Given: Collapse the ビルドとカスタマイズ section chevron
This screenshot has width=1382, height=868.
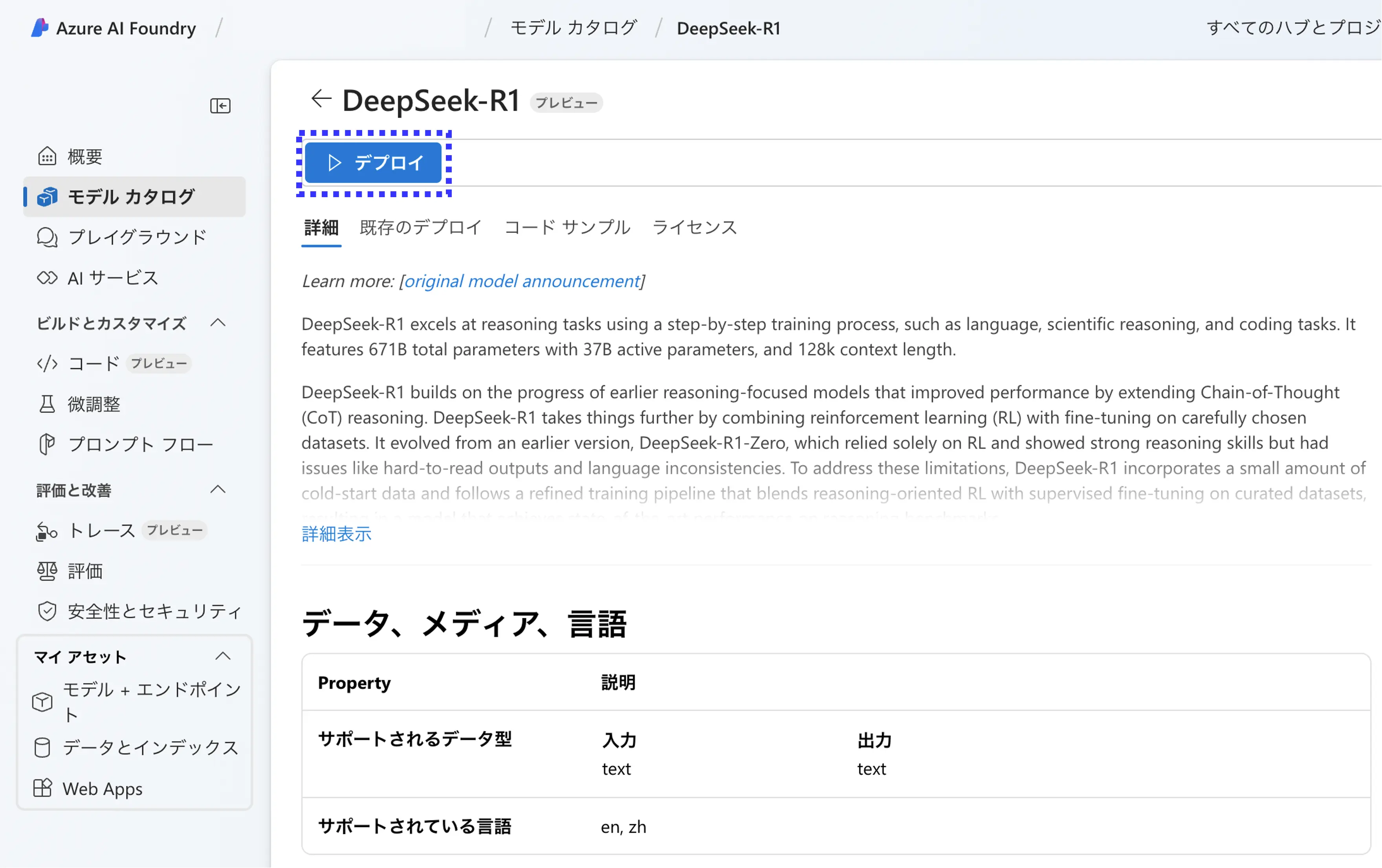Looking at the screenshot, I should pyautogui.click(x=218, y=322).
